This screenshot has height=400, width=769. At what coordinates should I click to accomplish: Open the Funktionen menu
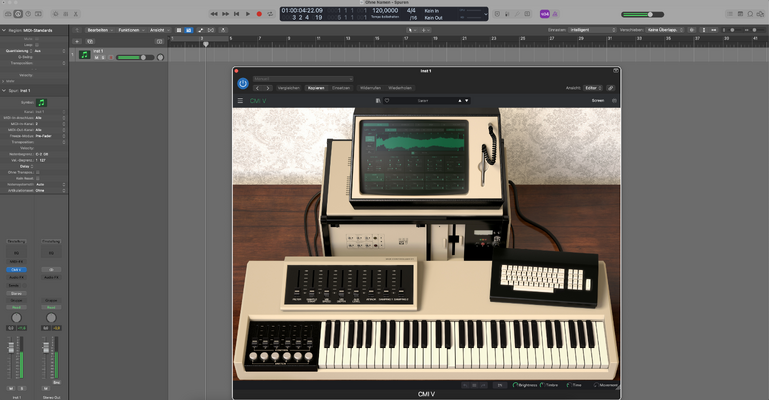(130, 30)
